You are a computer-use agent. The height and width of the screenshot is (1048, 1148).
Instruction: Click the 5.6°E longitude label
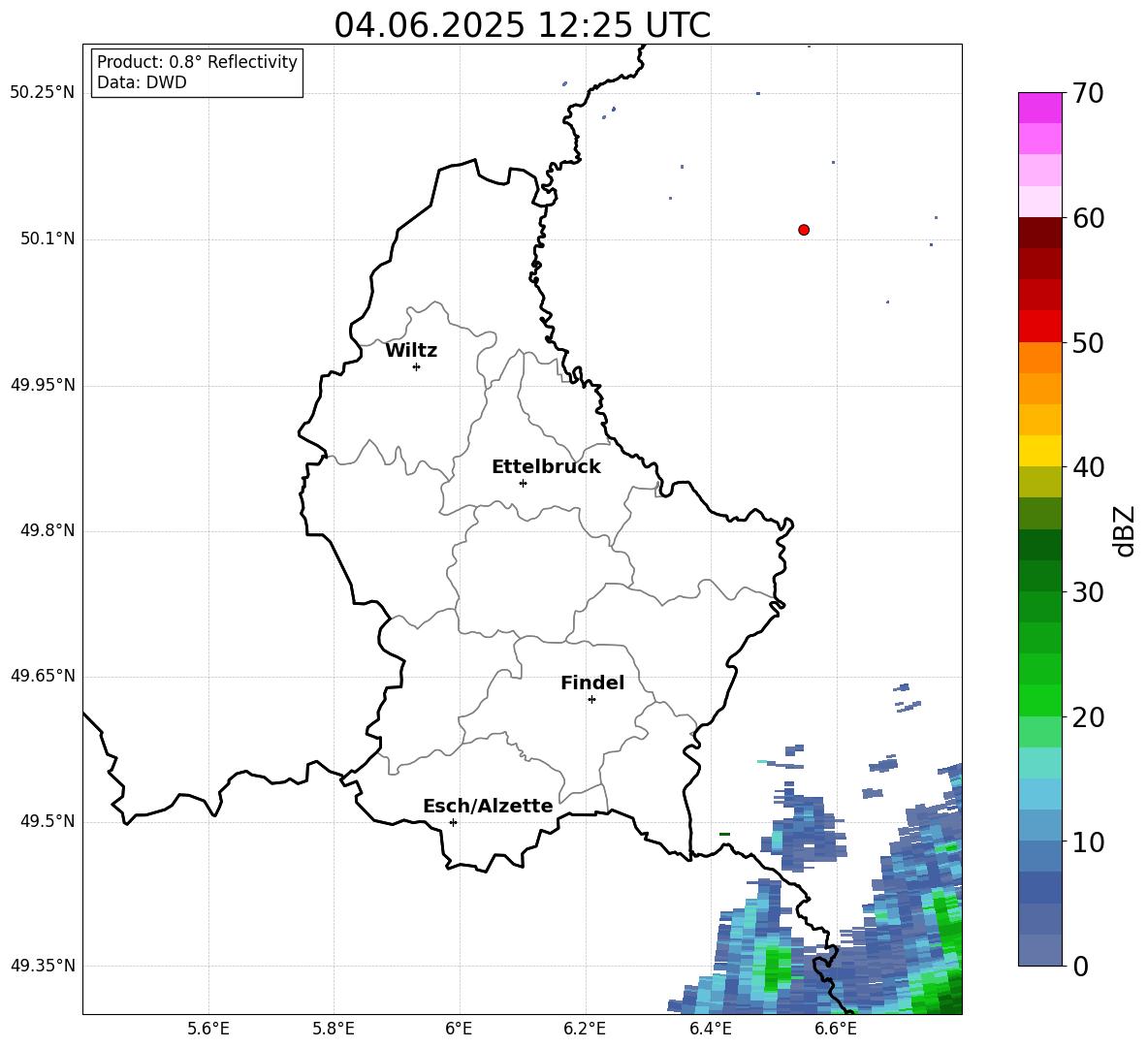pos(208,1029)
